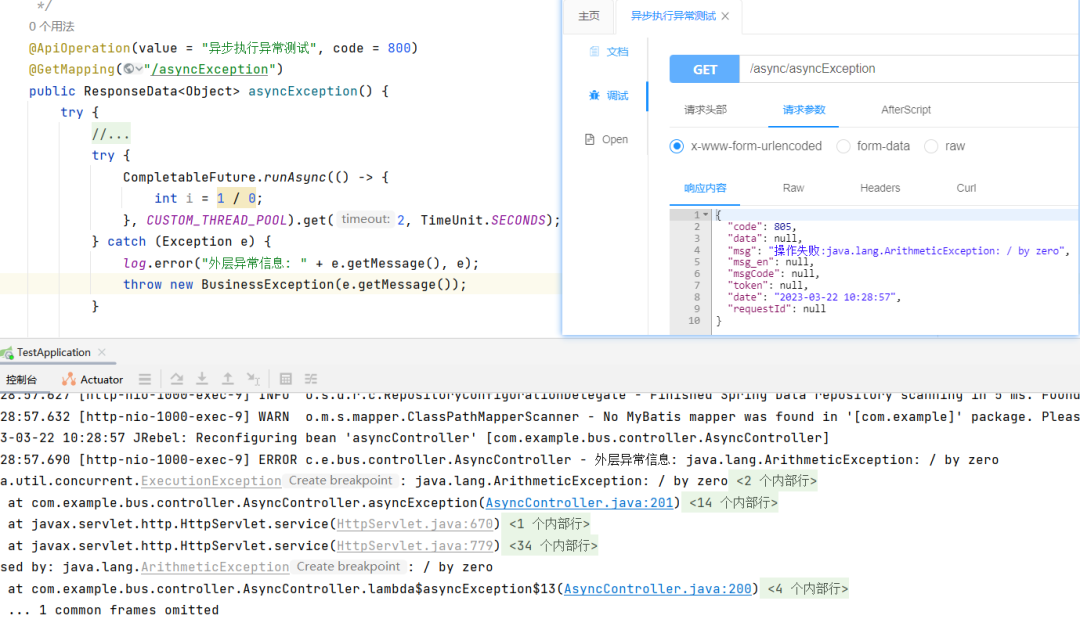Click the GET request button
Viewport: 1080px width, 619px height.
[x=705, y=70]
